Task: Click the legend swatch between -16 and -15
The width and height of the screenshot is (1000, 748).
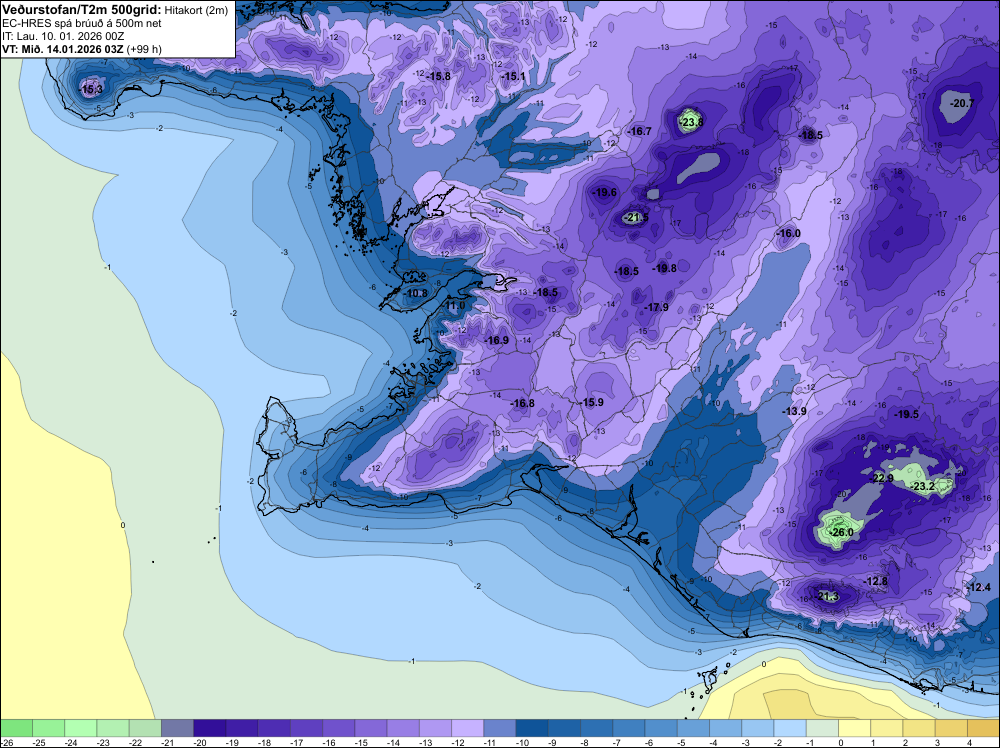Action: 339,728
